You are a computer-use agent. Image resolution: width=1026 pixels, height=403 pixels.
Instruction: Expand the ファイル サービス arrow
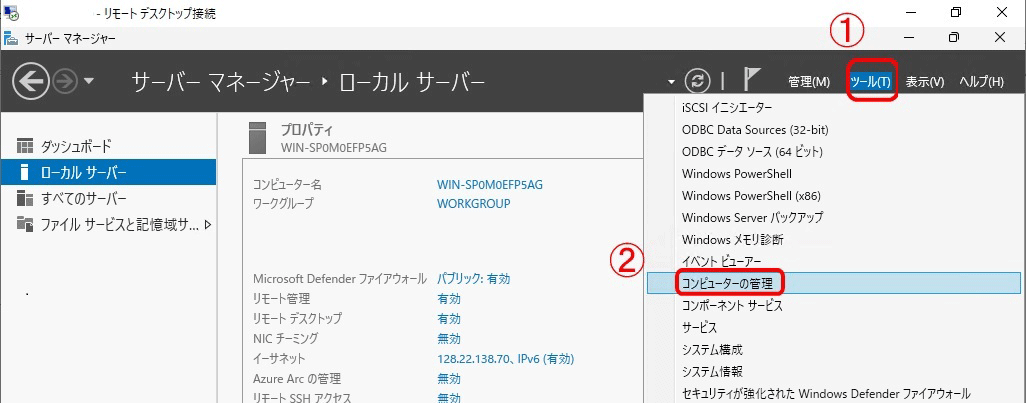(209, 225)
